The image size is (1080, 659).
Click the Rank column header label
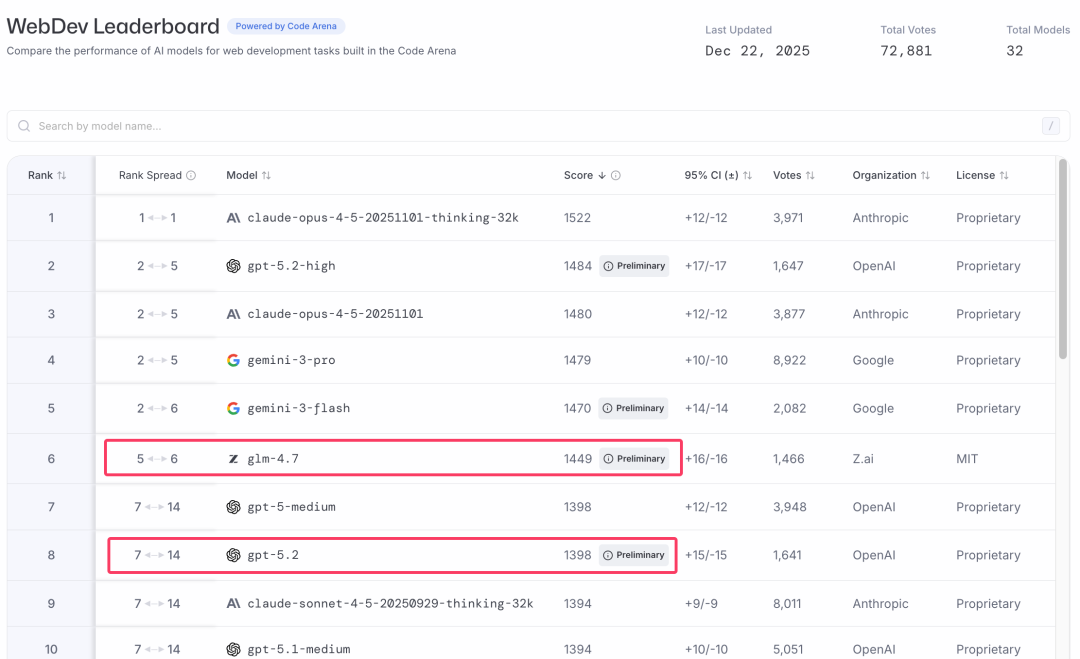click(40, 176)
